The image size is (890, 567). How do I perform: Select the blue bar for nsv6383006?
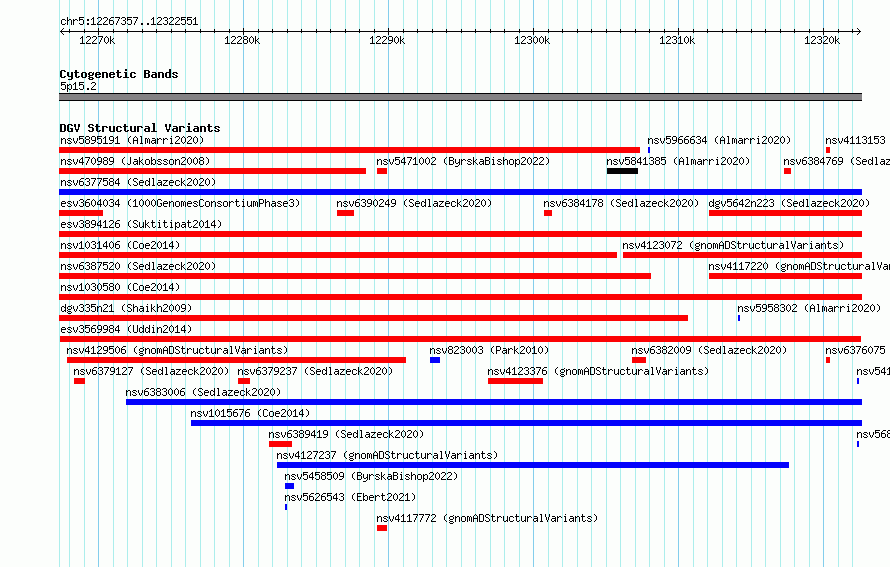point(494,402)
